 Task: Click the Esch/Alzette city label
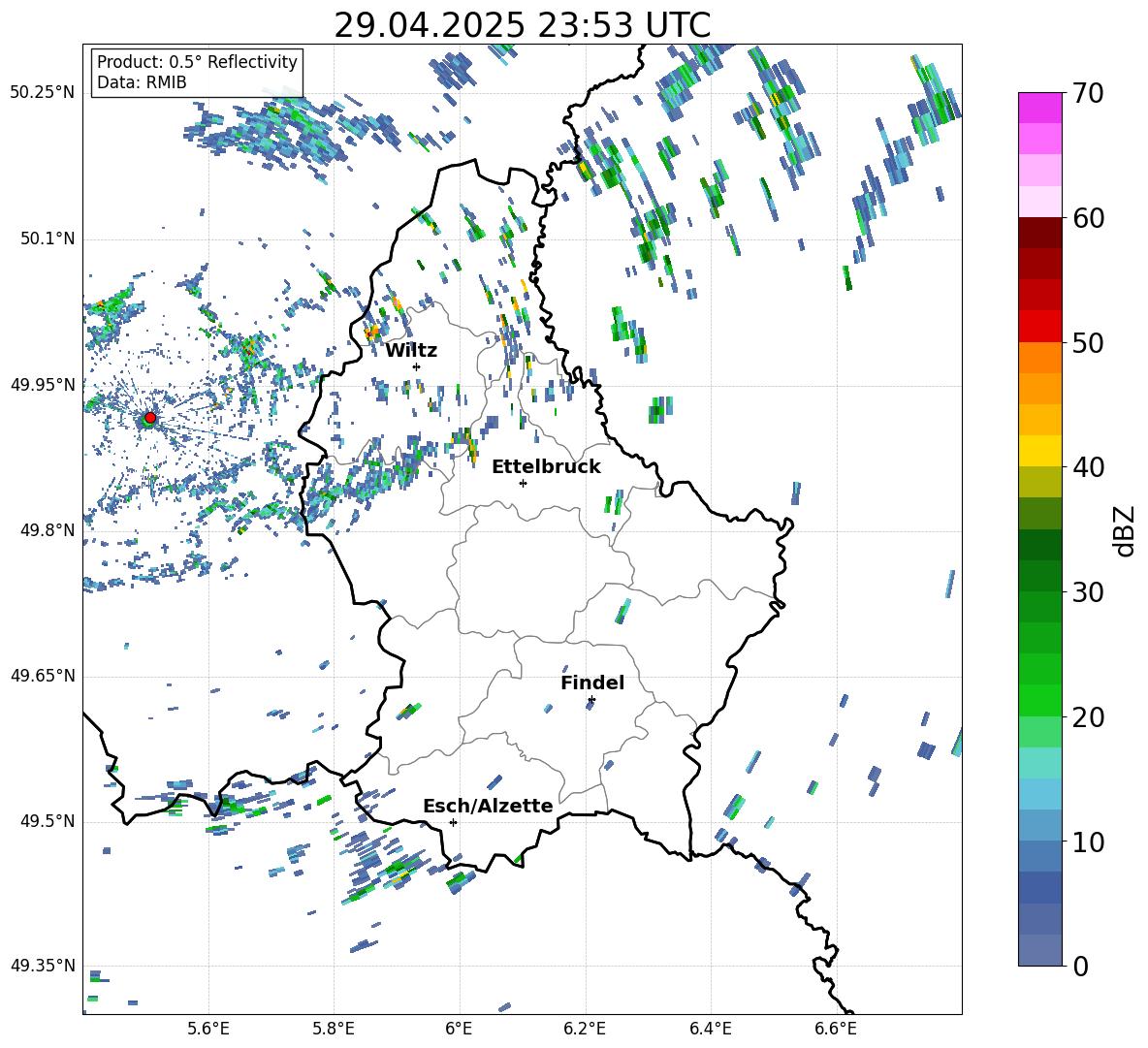pyautogui.click(x=488, y=807)
